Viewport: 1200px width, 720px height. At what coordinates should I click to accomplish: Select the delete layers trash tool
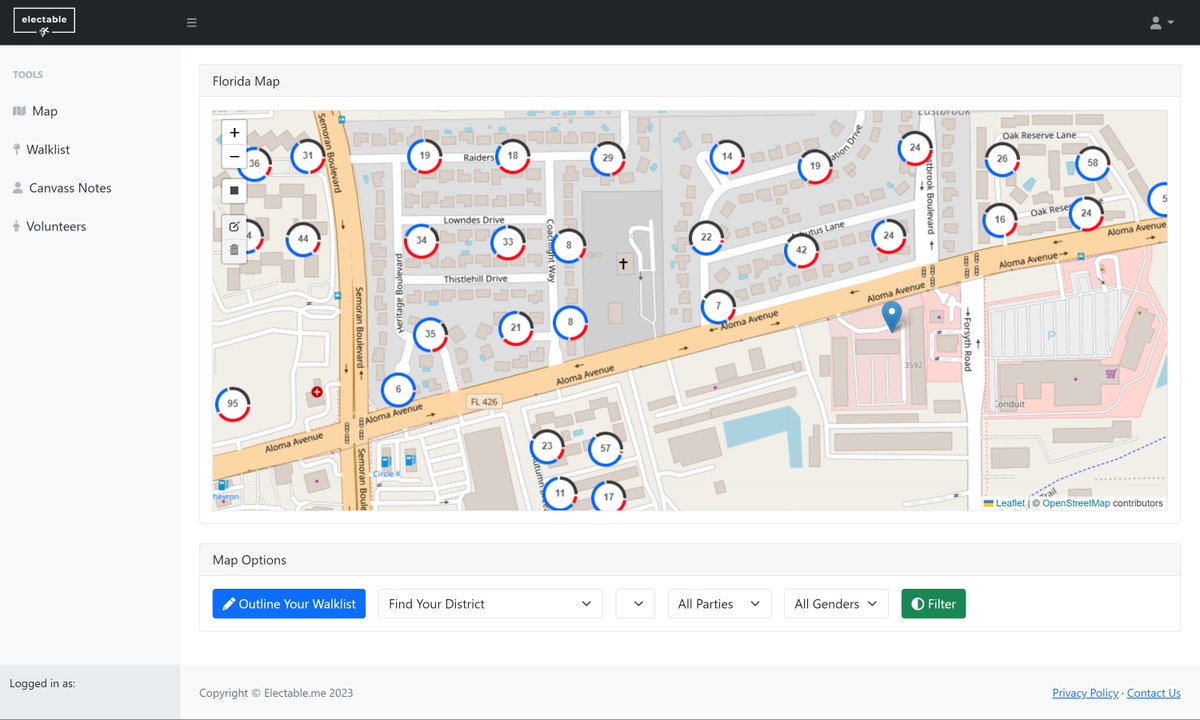pyautogui.click(x=234, y=250)
